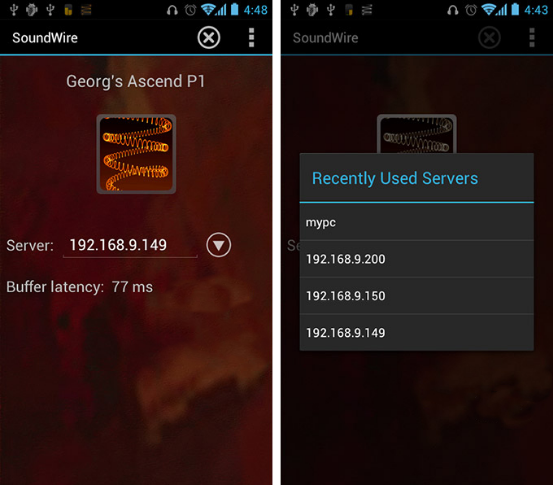Tap the Wi-Fi signal icon in left status bar
This screenshot has width=554, height=486.
pos(208,10)
